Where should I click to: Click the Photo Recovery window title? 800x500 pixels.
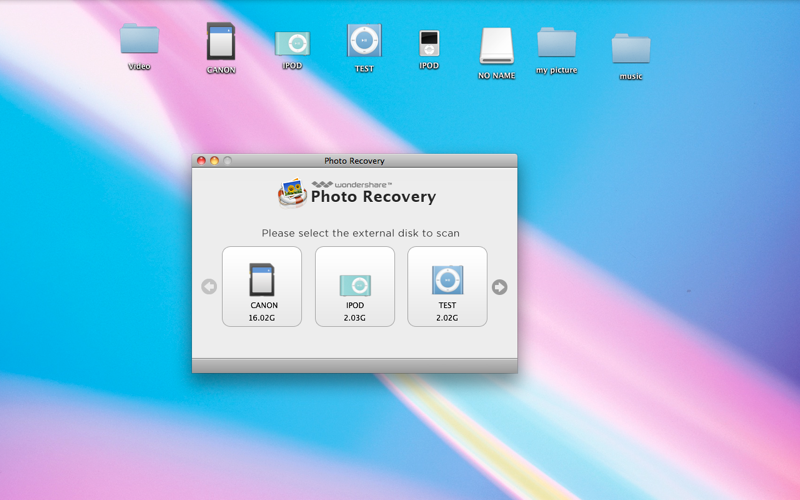tap(355, 161)
